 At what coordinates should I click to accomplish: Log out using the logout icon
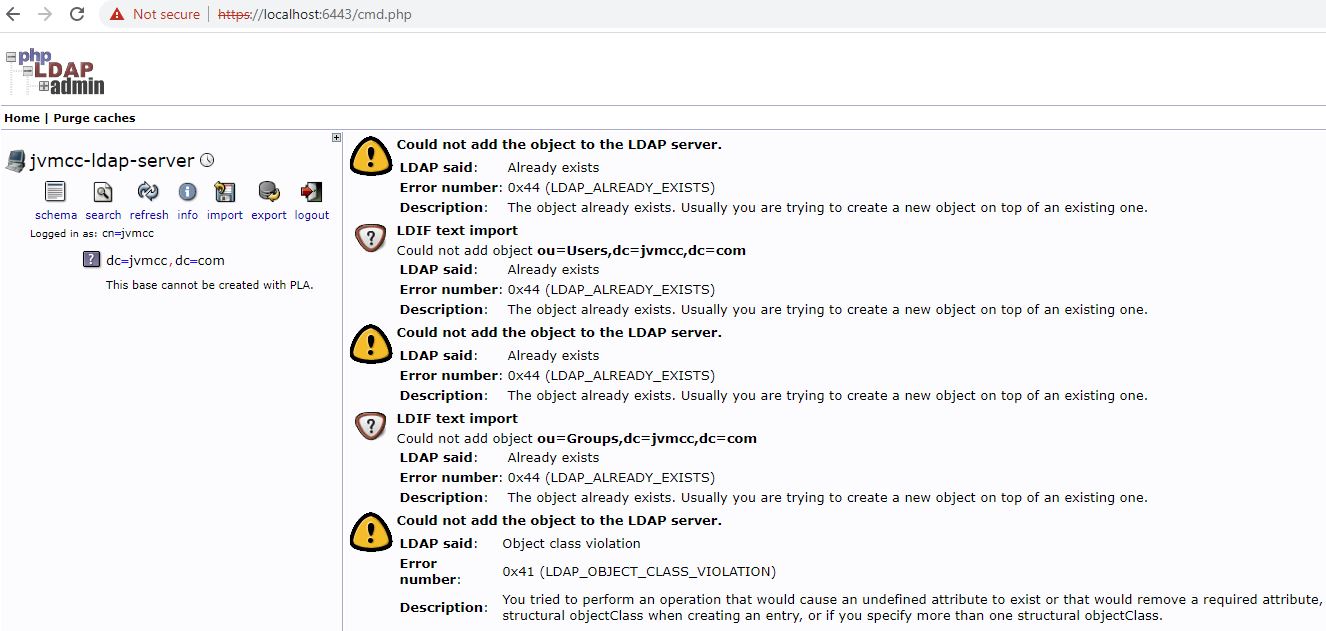(x=311, y=192)
